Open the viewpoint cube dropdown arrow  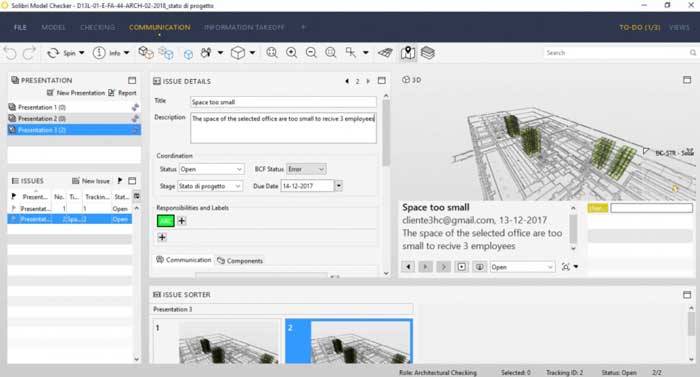click(252, 53)
